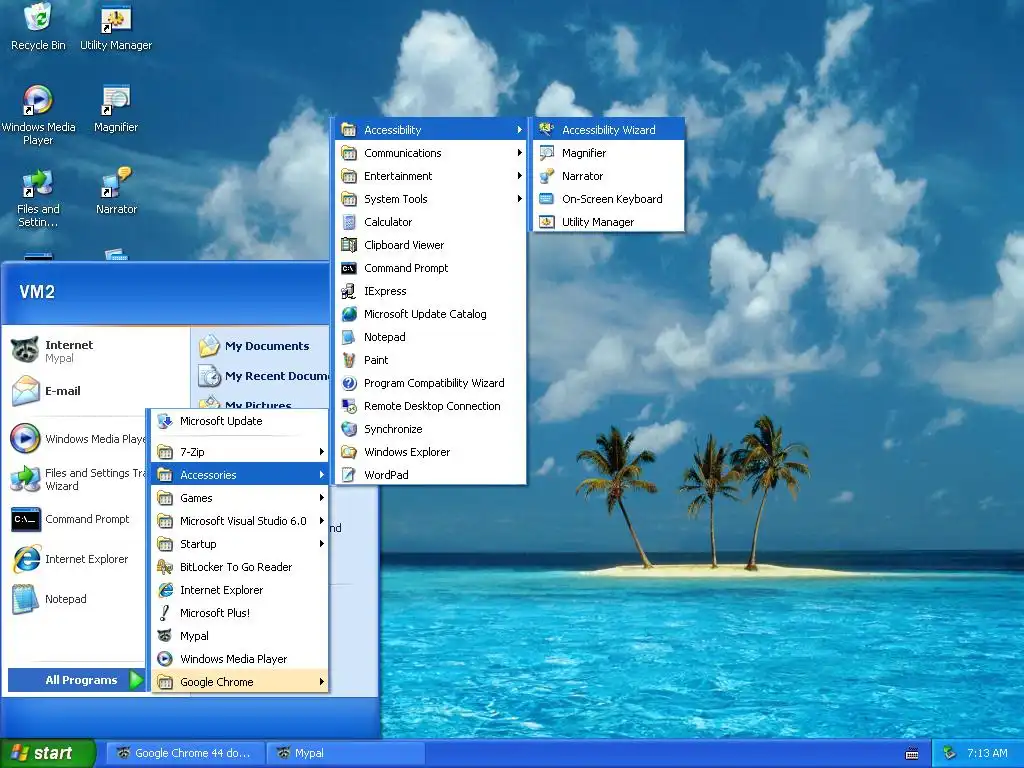1024x768 pixels.
Task: Click Windows Media Player in All Programs
Action: pos(240,659)
